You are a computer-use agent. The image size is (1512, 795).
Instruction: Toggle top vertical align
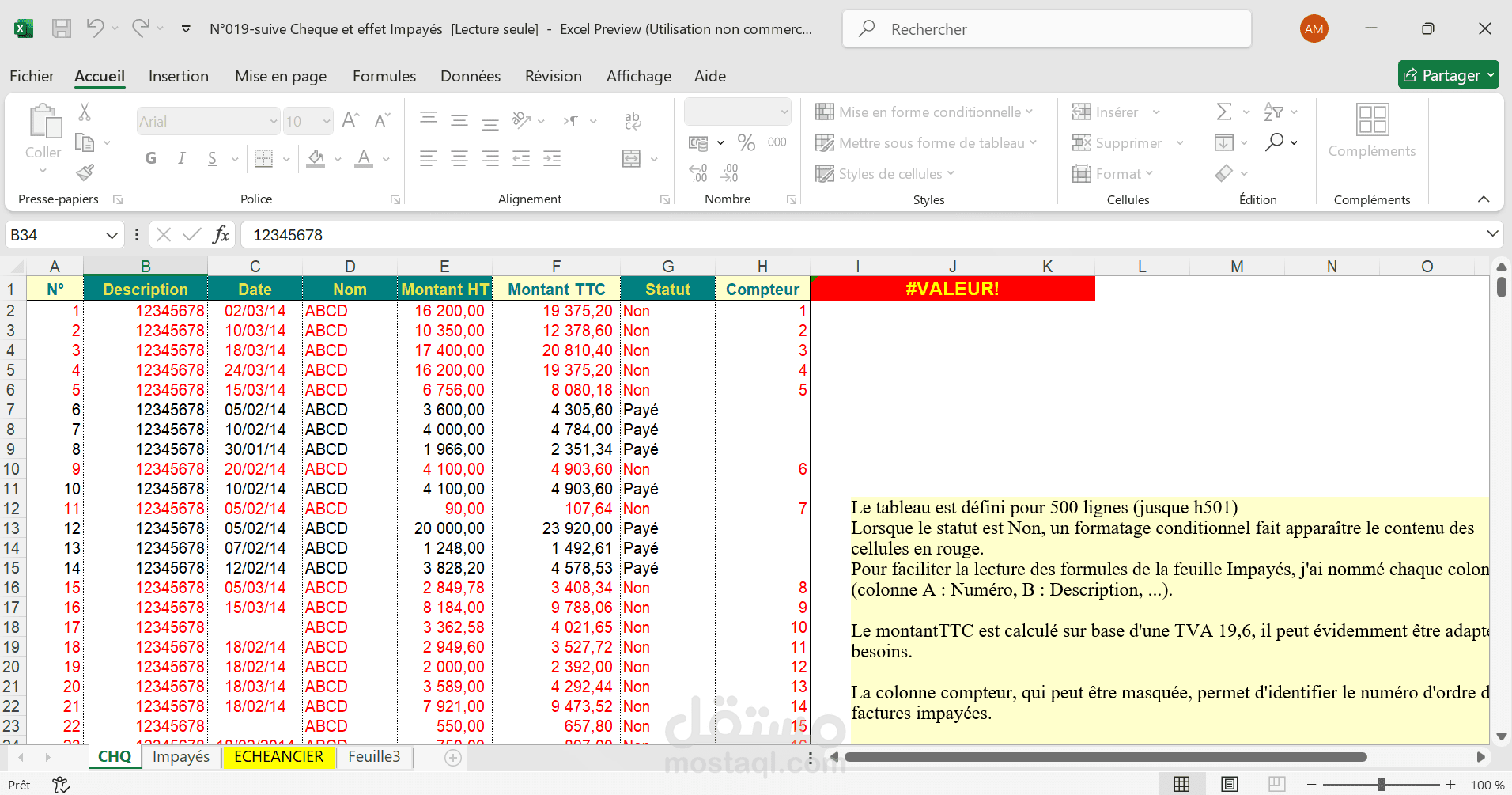[429, 119]
